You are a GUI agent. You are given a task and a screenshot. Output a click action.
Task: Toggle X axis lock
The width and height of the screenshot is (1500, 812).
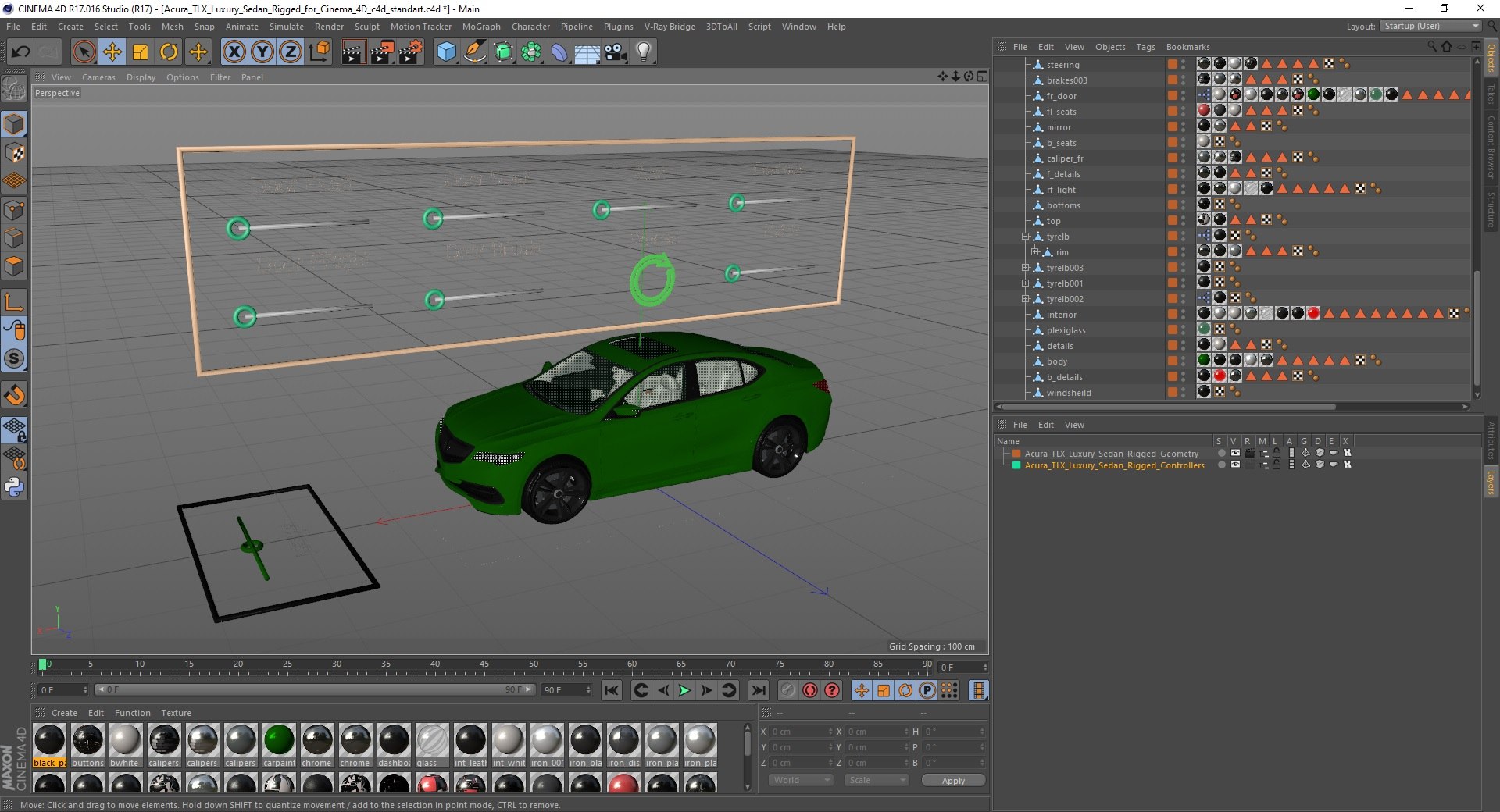click(x=234, y=52)
